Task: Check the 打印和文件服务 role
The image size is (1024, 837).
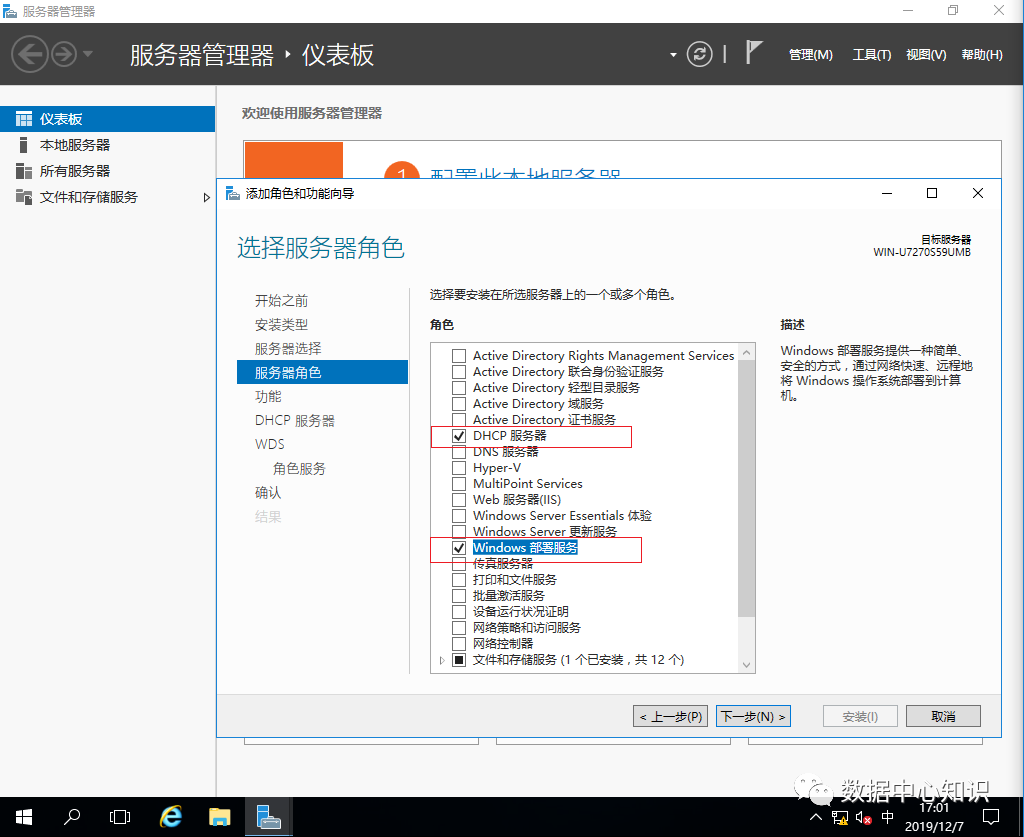Action: coord(459,580)
